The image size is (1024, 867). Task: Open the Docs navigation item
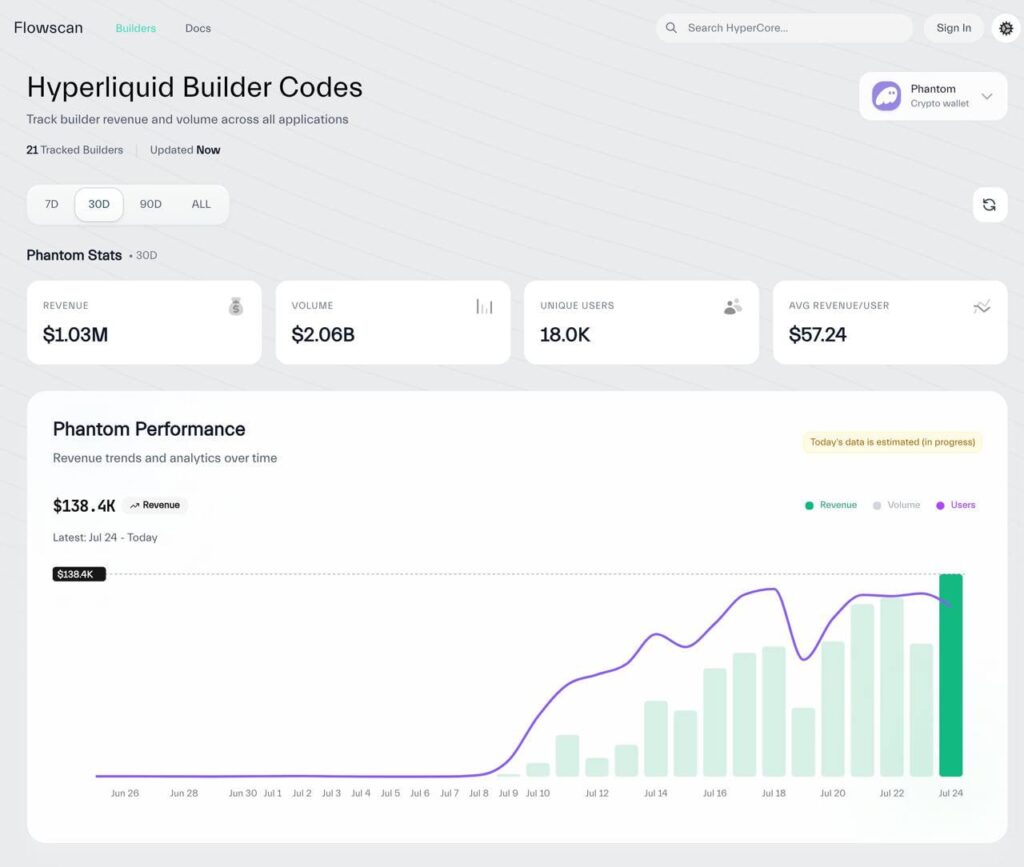pyautogui.click(x=198, y=28)
